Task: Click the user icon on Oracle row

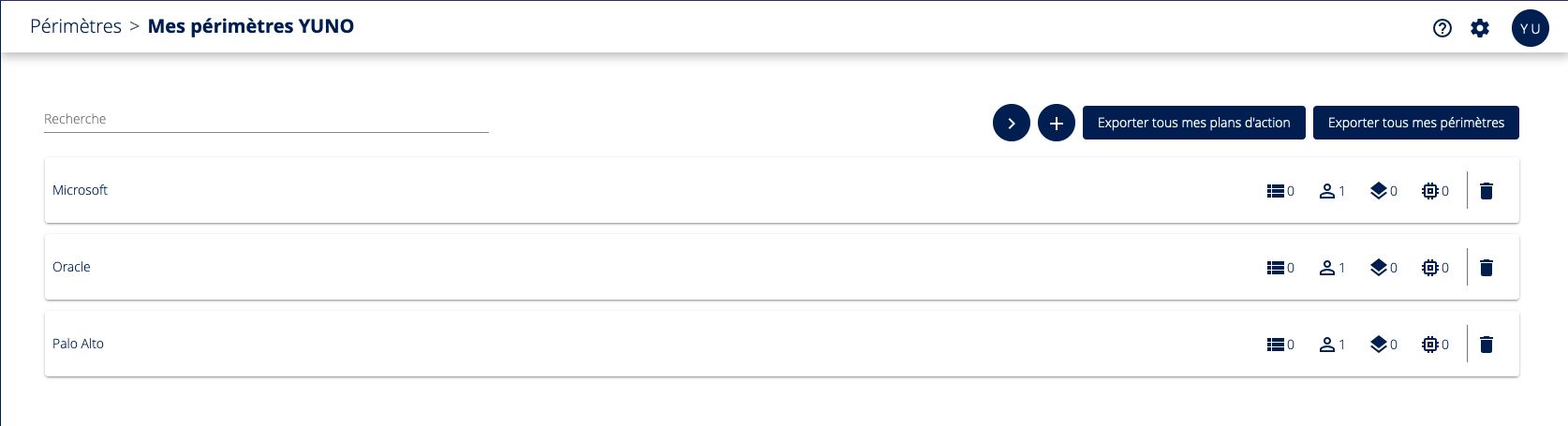Action: (x=1327, y=268)
